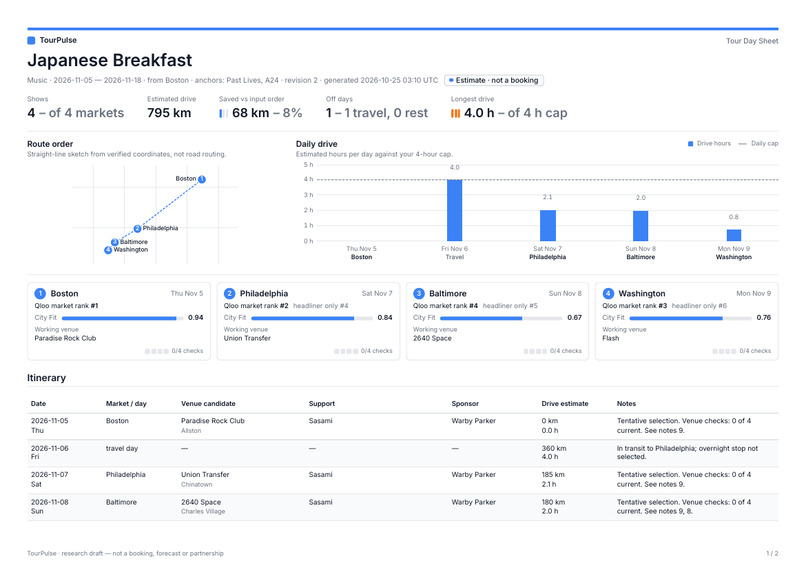Click the 'Estimate · not a booking' badge

click(x=494, y=80)
